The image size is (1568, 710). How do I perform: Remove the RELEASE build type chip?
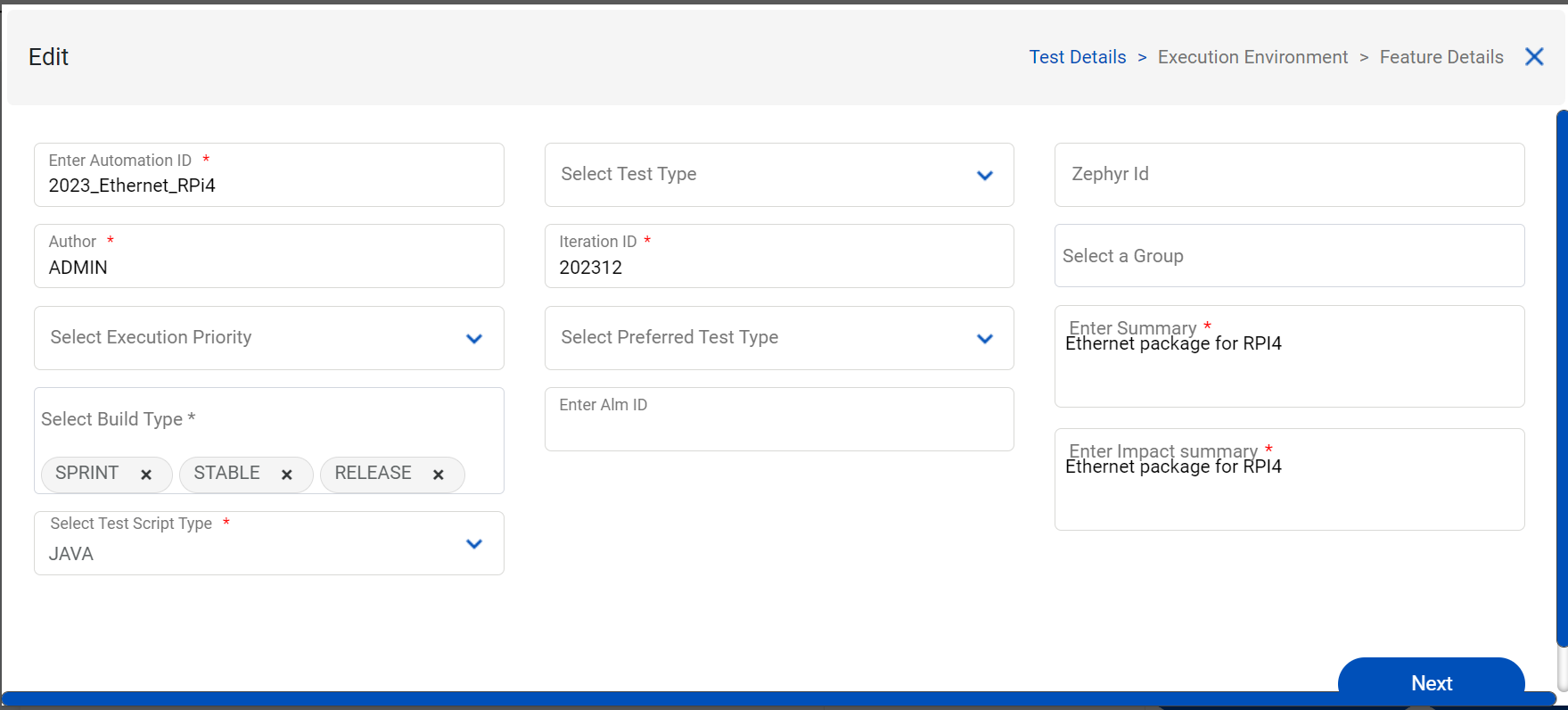point(438,475)
